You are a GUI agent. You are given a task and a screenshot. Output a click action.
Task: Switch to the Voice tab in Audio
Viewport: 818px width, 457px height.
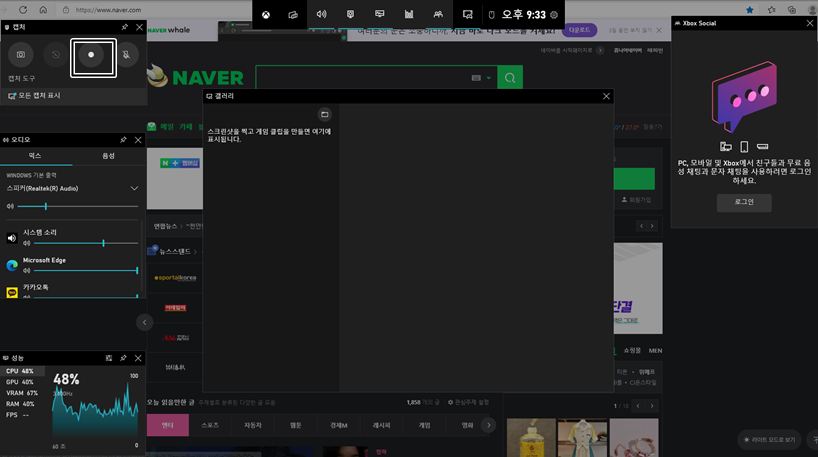[x=109, y=156]
